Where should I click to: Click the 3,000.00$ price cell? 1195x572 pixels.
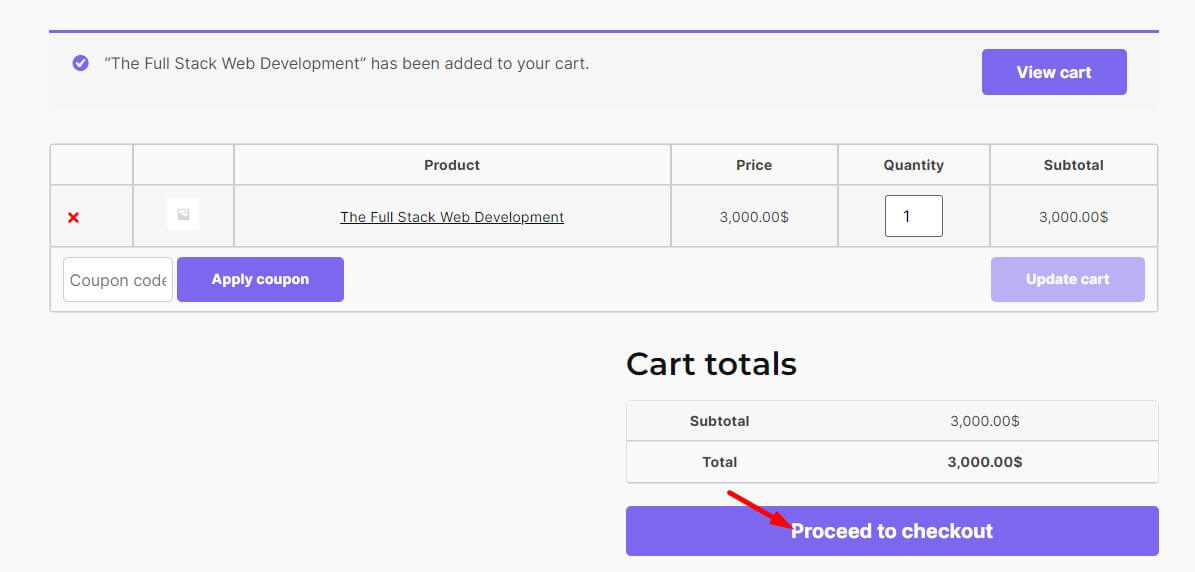[754, 217]
